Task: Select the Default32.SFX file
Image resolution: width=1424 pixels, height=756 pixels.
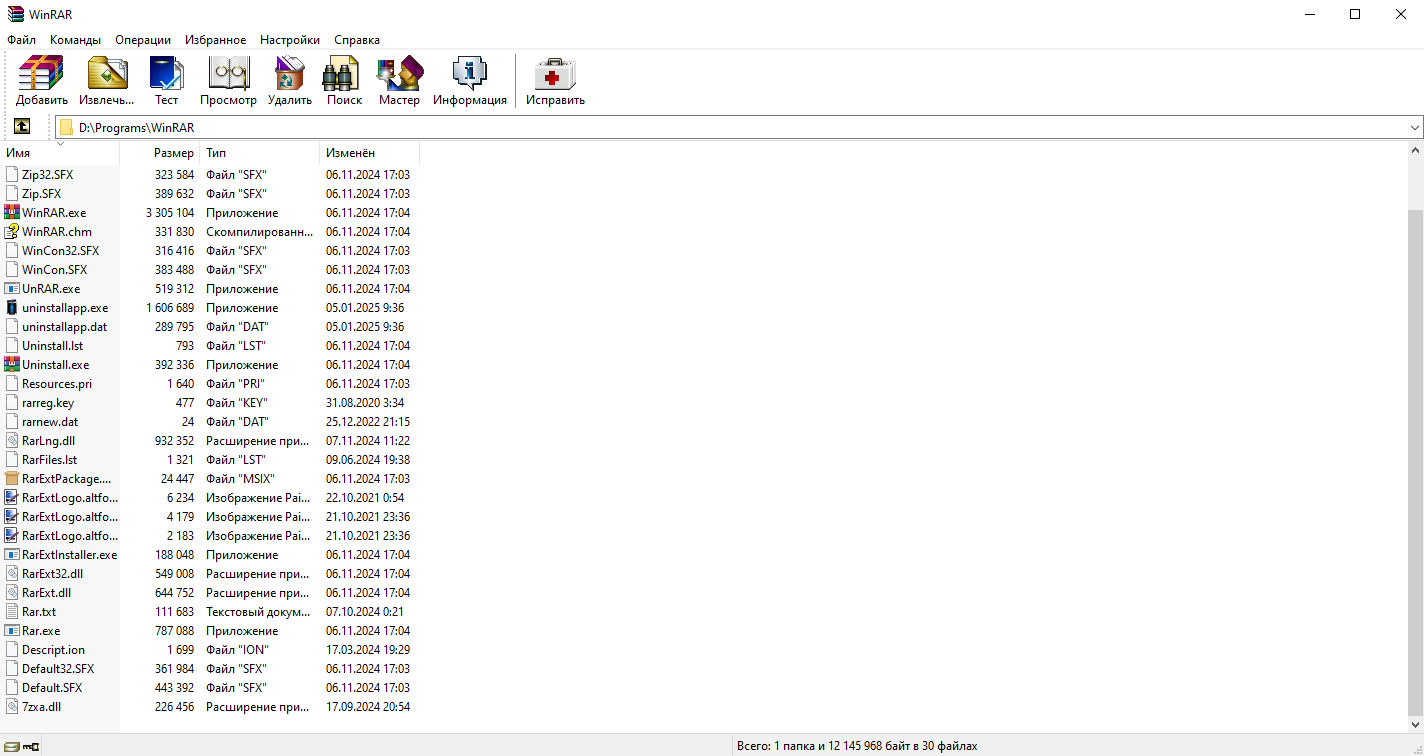Action: (58, 669)
